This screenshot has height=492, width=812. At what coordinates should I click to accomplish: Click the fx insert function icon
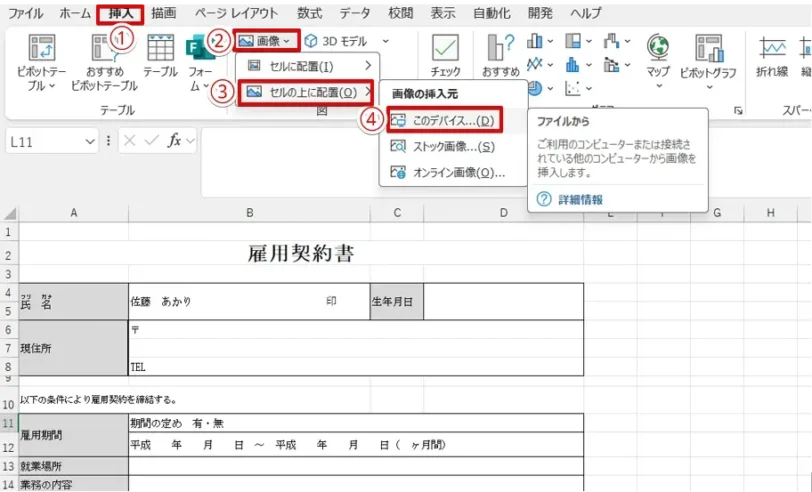[x=175, y=140]
